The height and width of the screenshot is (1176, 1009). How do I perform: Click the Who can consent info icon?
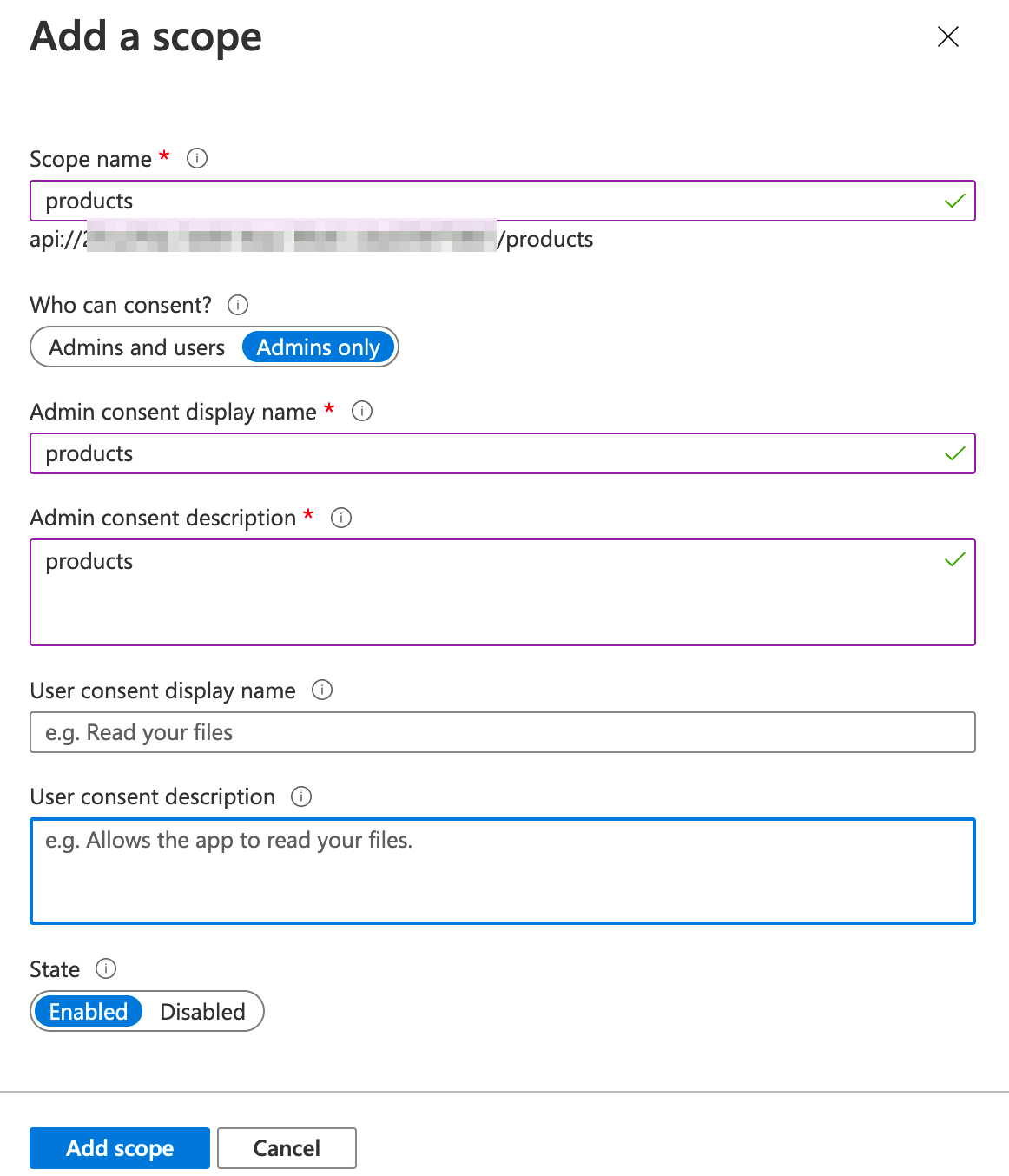238,305
